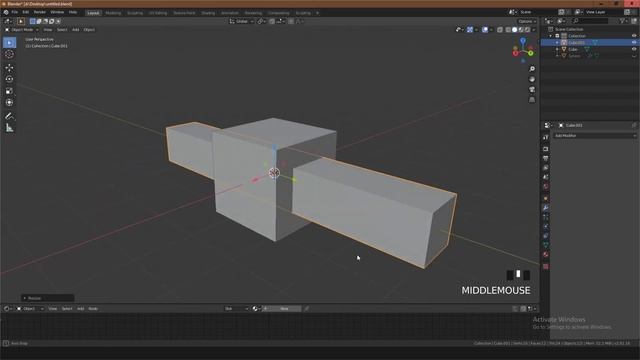The height and width of the screenshot is (360, 640).
Task: Switch to material preview shading
Action: click(x=521, y=30)
